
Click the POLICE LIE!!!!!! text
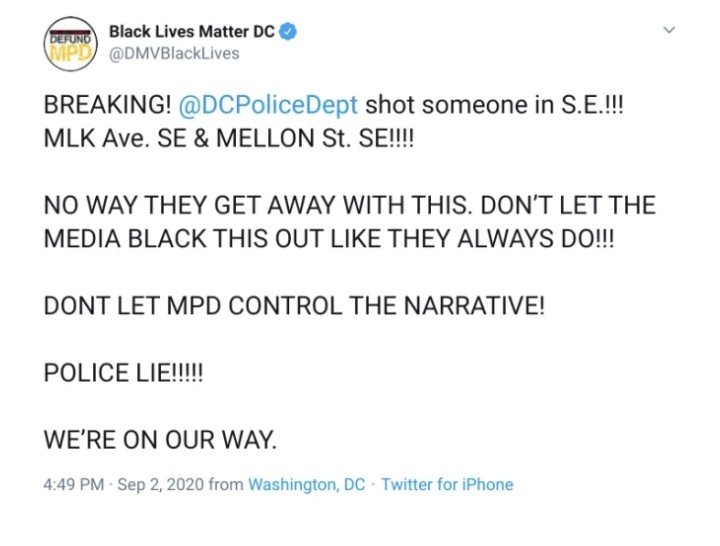123,372
